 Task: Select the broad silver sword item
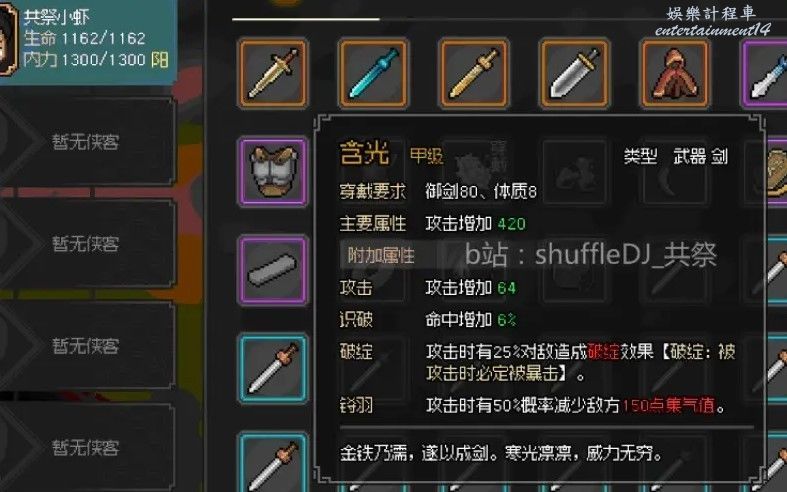pos(575,73)
